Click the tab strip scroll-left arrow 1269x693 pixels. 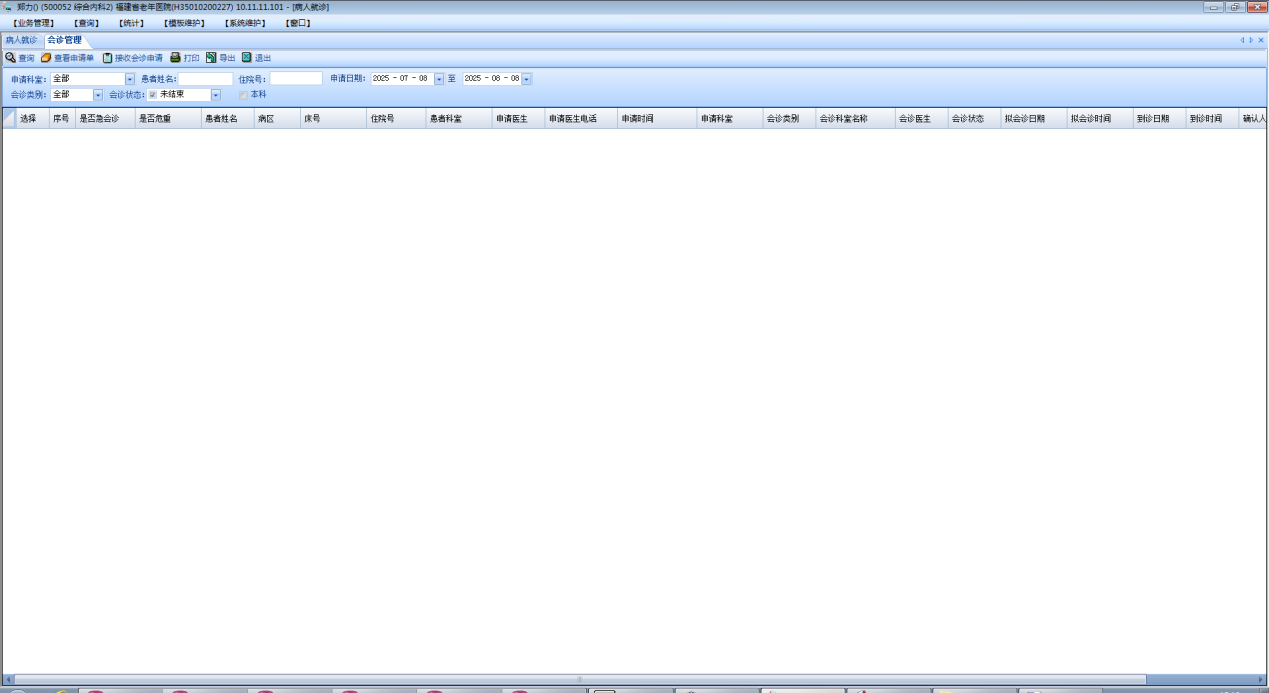1242,40
